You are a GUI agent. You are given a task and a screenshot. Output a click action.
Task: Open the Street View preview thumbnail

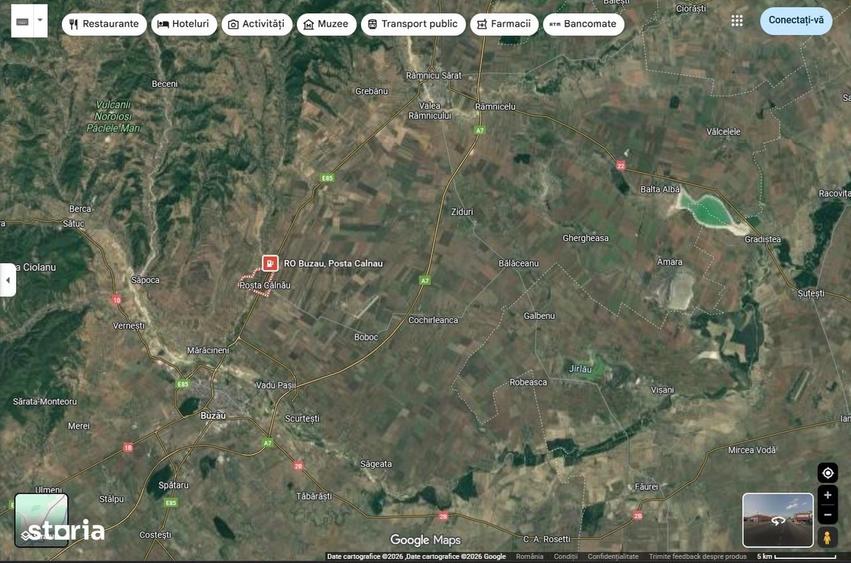coord(778,520)
